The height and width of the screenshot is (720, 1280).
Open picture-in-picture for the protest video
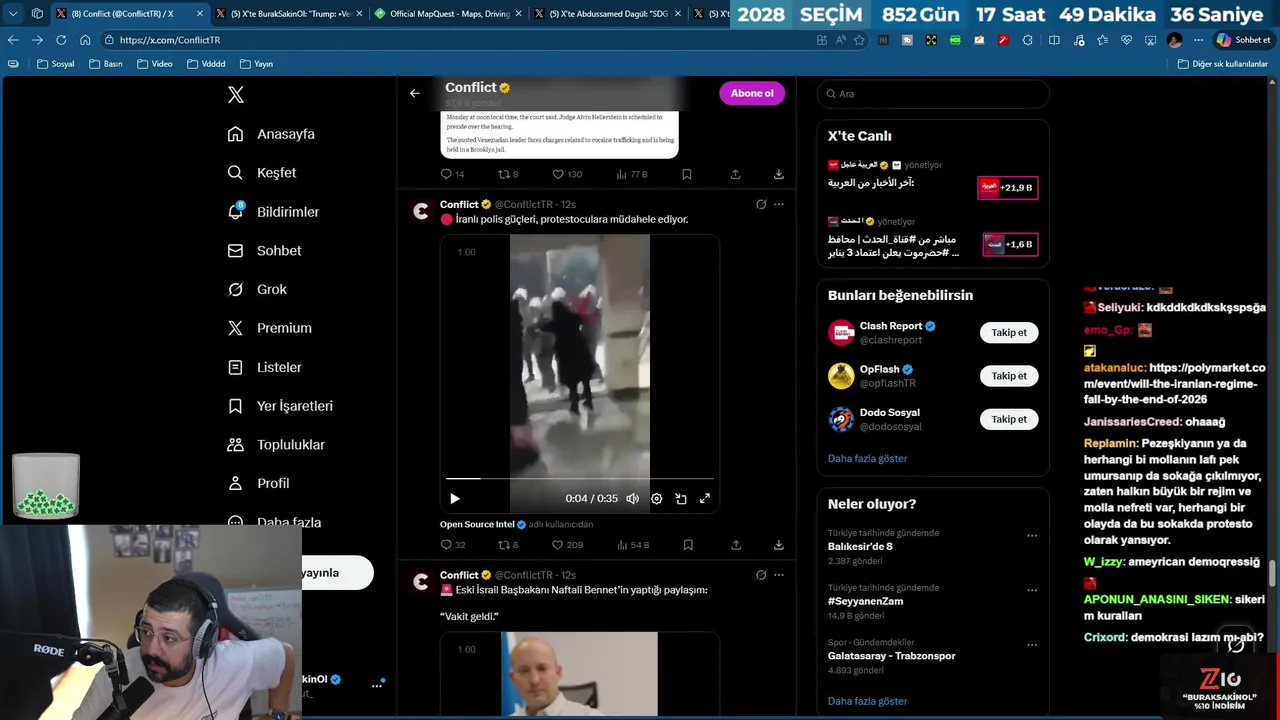[x=681, y=498]
